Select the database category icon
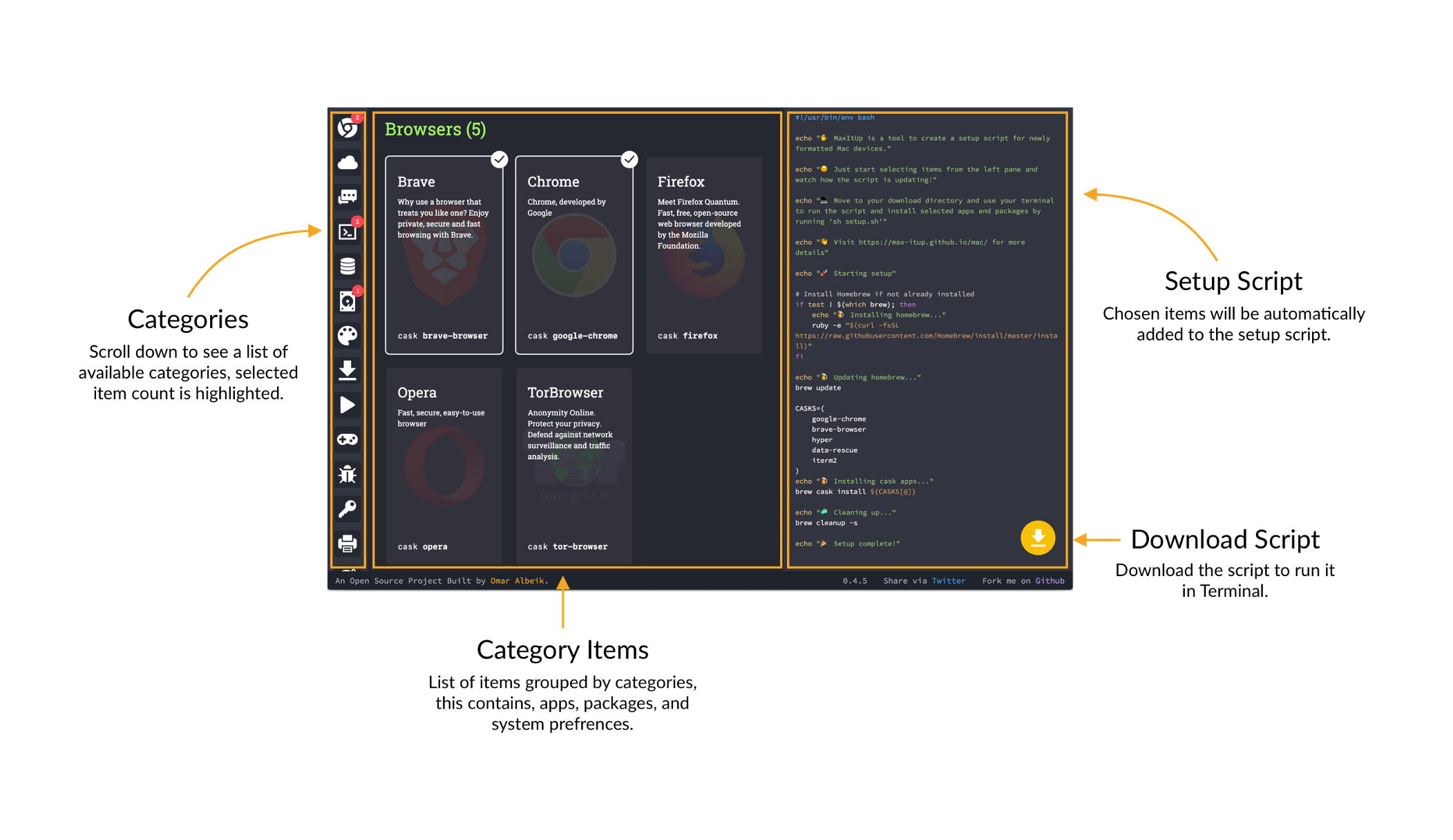The width and height of the screenshot is (1453, 840). pyautogui.click(x=347, y=266)
